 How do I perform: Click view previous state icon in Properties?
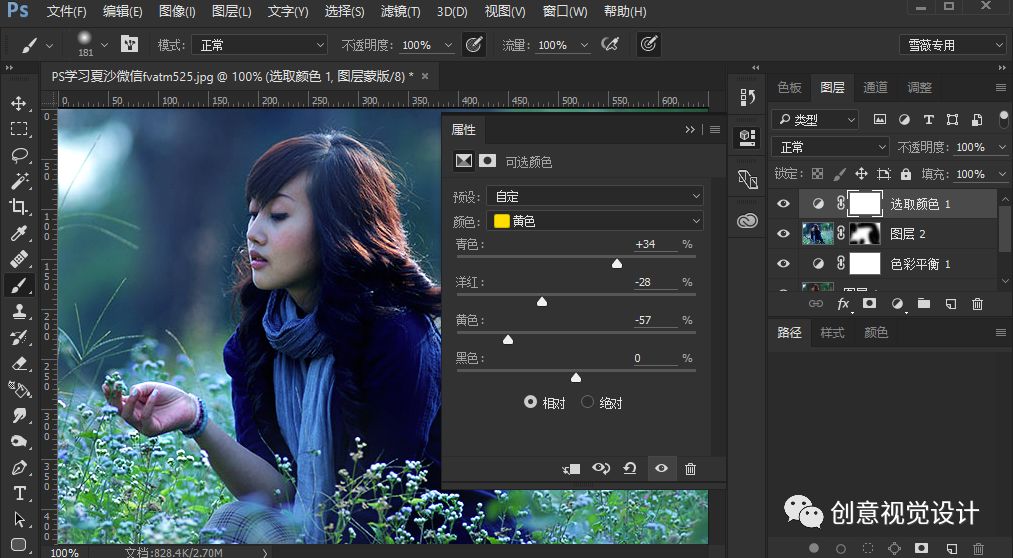coord(601,469)
